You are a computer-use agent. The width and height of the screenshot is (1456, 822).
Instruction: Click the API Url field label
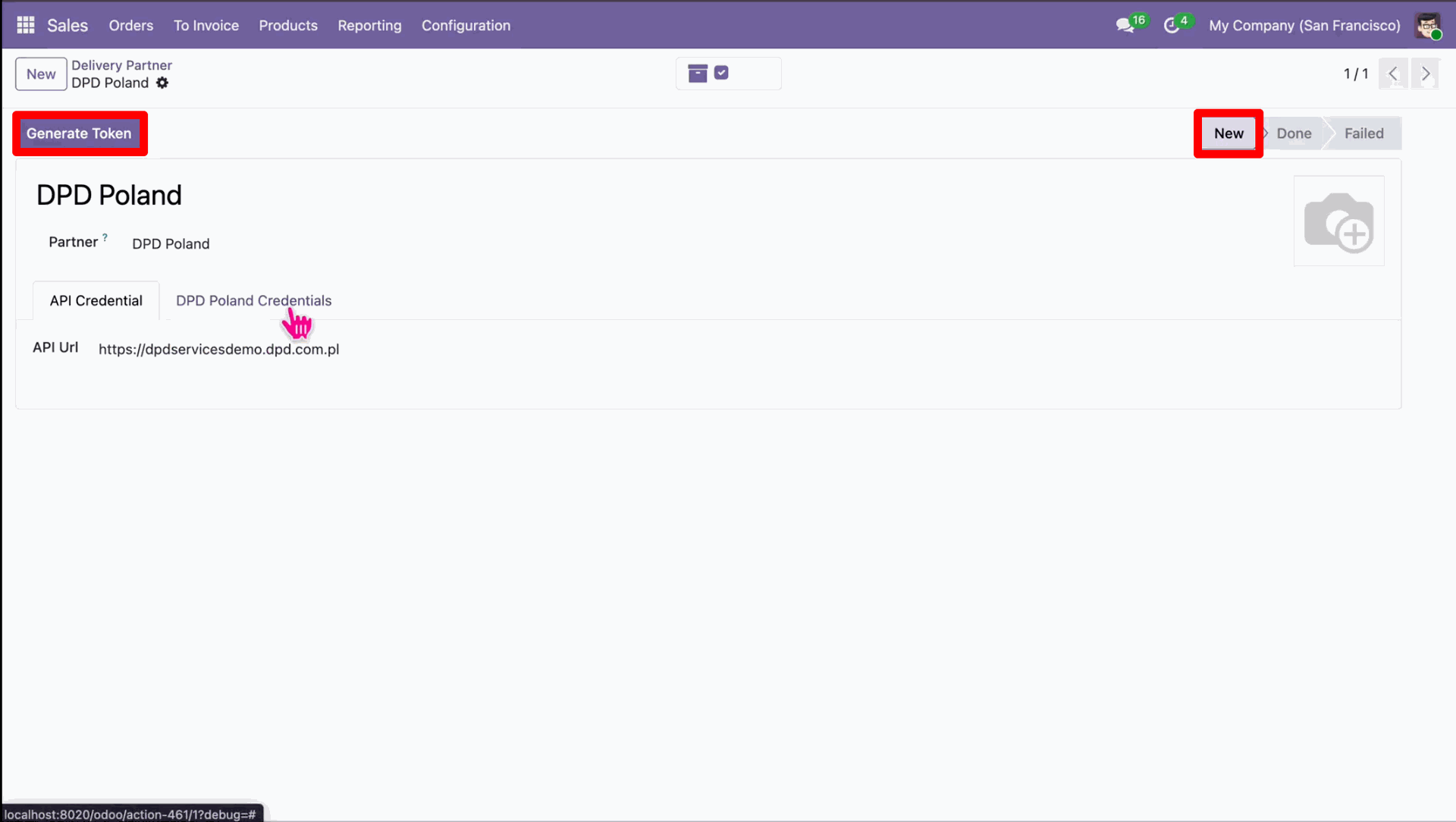tap(55, 347)
